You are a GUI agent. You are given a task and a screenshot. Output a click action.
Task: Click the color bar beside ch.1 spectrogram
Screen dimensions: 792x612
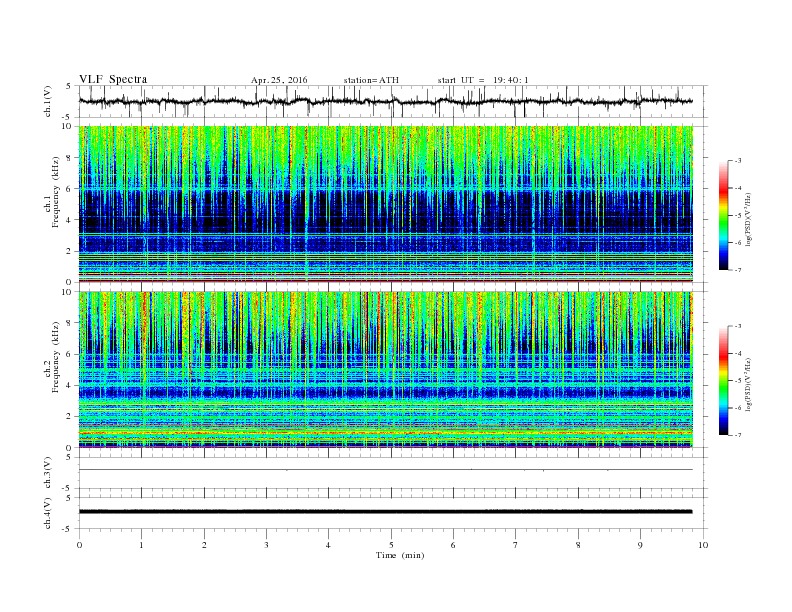pyautogui.click(x=724, y=216)
